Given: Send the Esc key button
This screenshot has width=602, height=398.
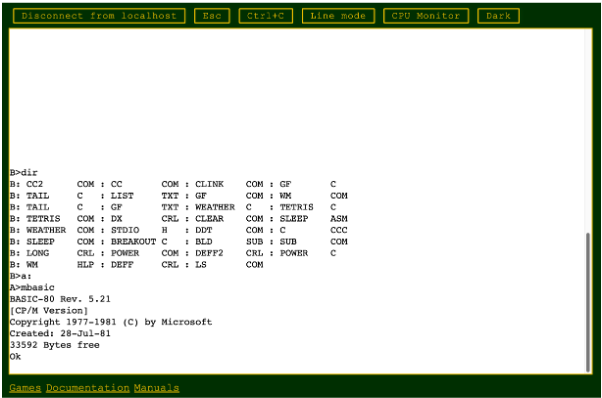Looking at the screenshot, I should 212,16.
